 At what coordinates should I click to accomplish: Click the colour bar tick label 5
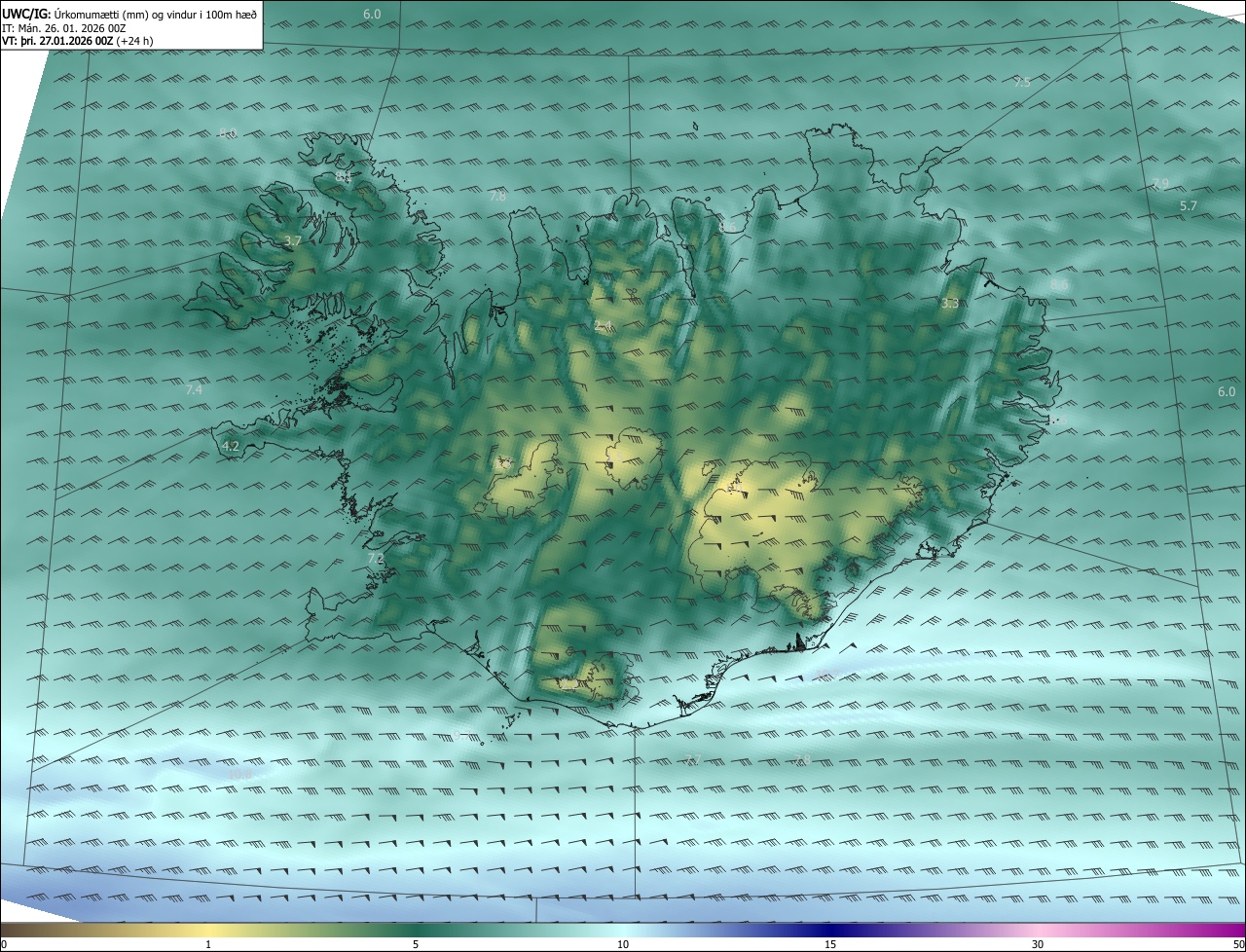416,944
